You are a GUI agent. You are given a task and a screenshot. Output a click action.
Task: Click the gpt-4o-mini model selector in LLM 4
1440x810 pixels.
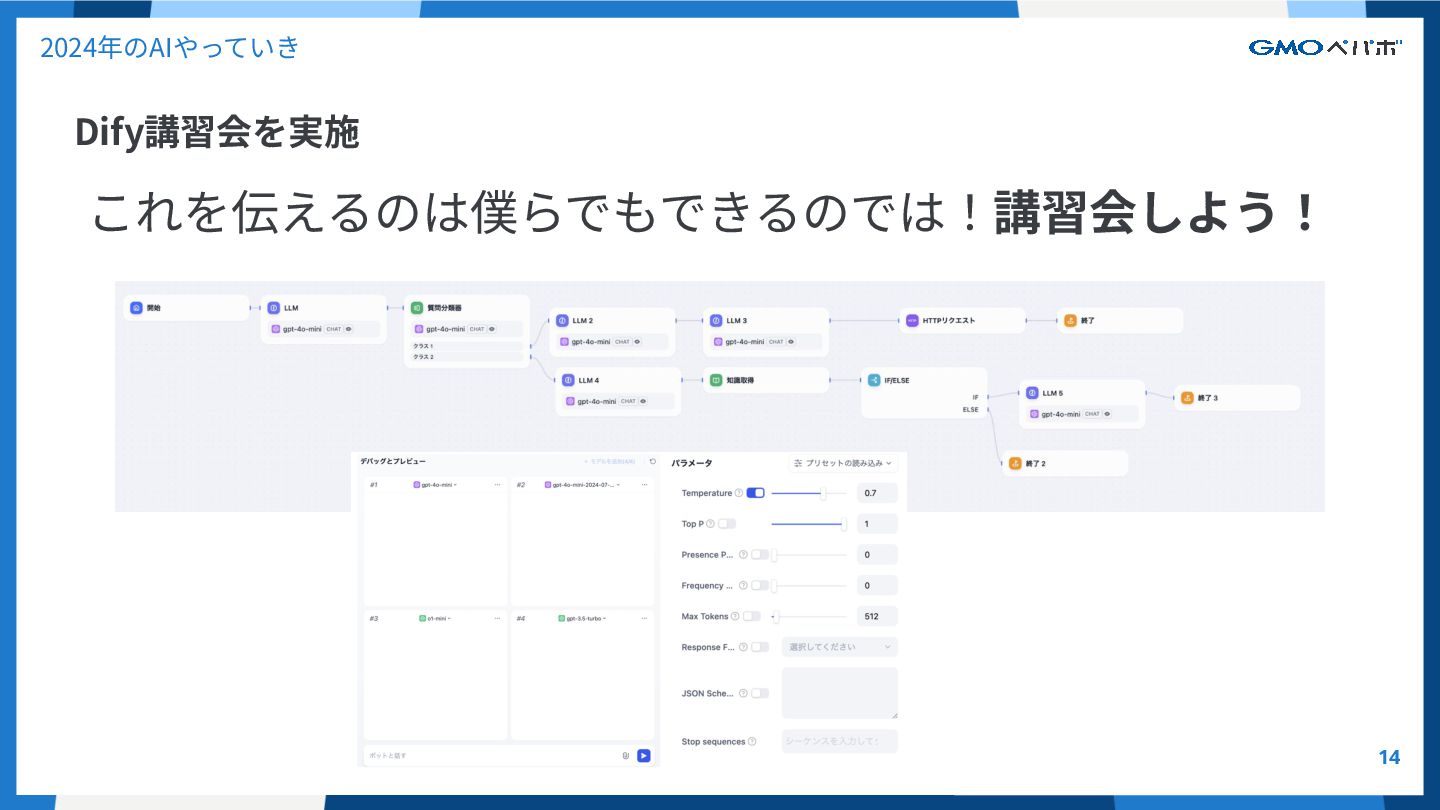point(618,401)
